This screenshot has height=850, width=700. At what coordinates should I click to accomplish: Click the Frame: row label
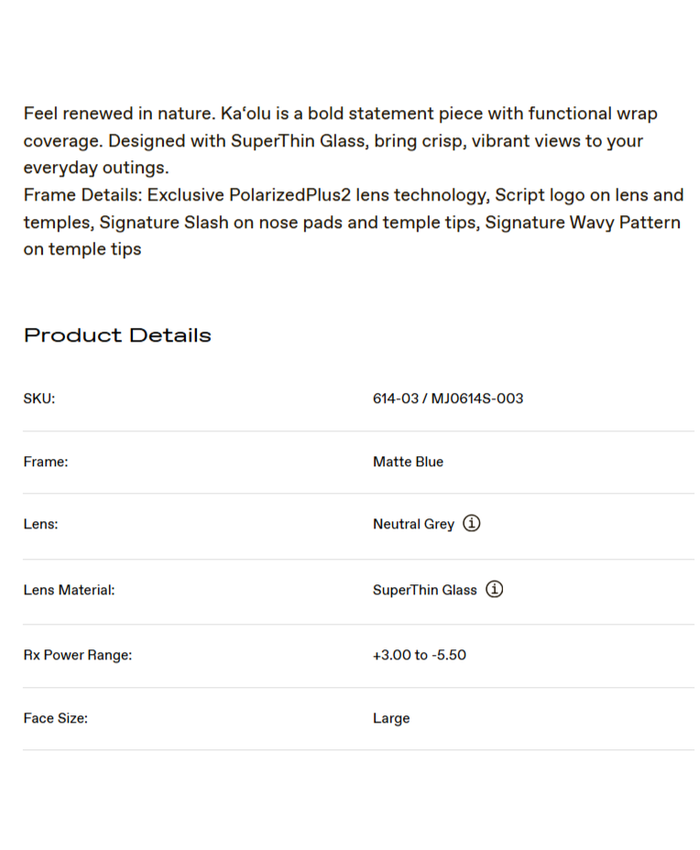45,462
